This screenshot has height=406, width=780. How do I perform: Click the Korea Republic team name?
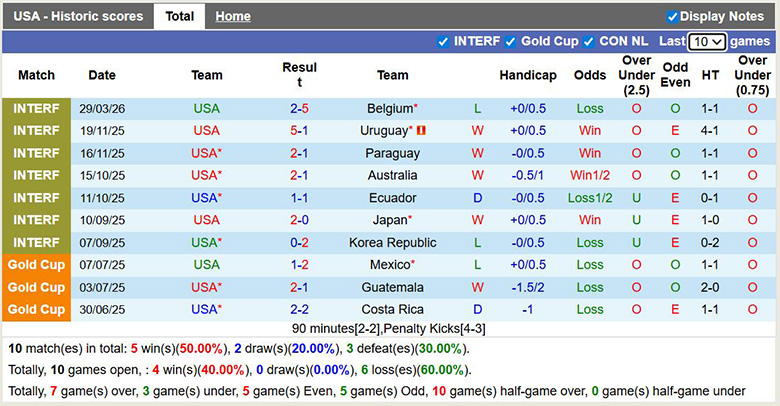(x=392, y=242)
